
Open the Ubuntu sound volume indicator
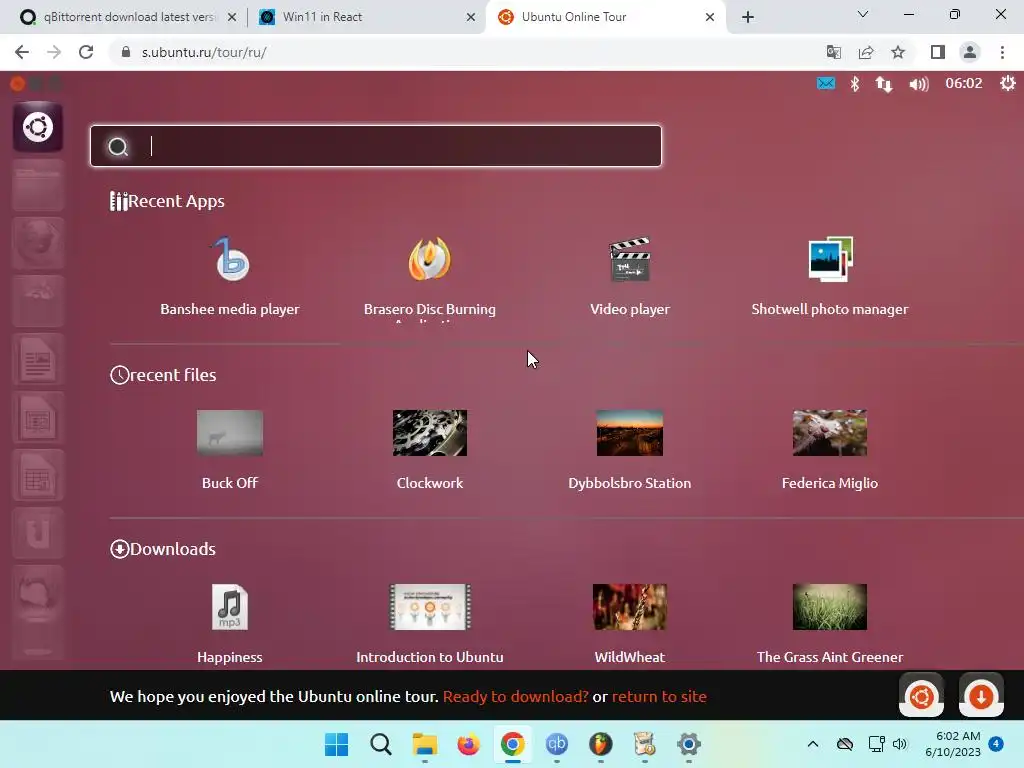(918, 84)
